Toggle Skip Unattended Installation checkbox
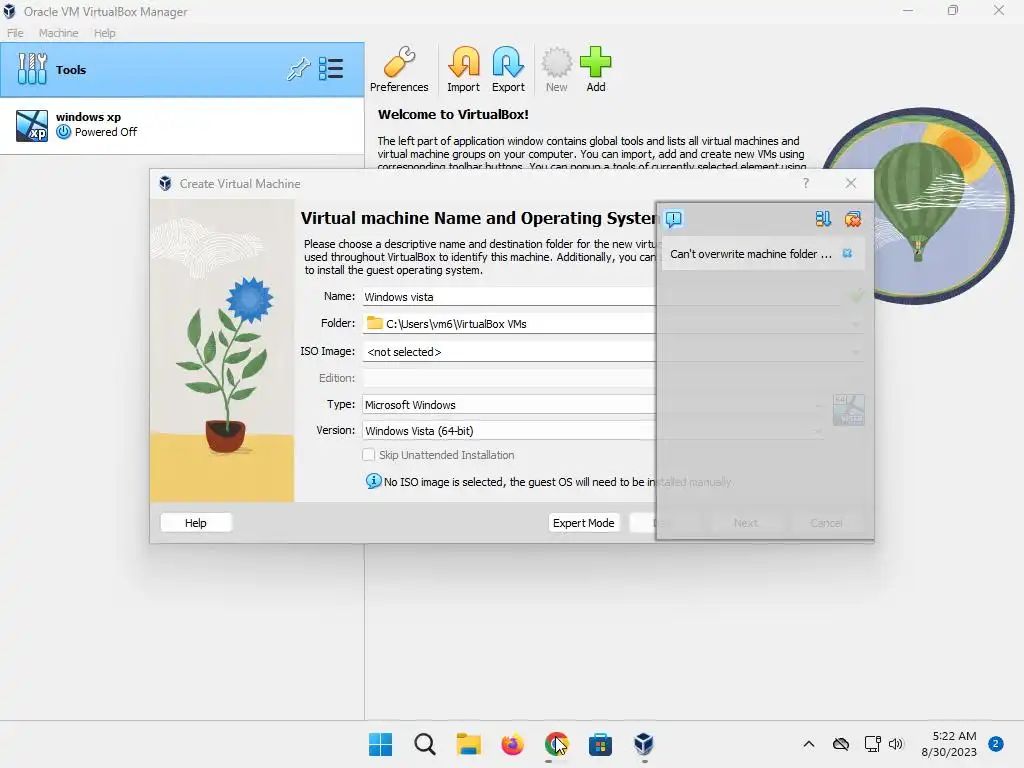 (x=368, y=455)
